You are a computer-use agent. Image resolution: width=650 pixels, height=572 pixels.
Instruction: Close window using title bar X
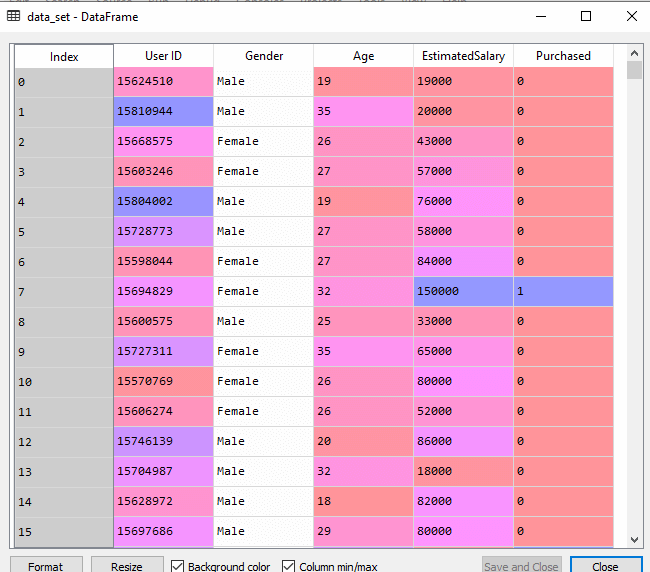click(x=631, y=16)
